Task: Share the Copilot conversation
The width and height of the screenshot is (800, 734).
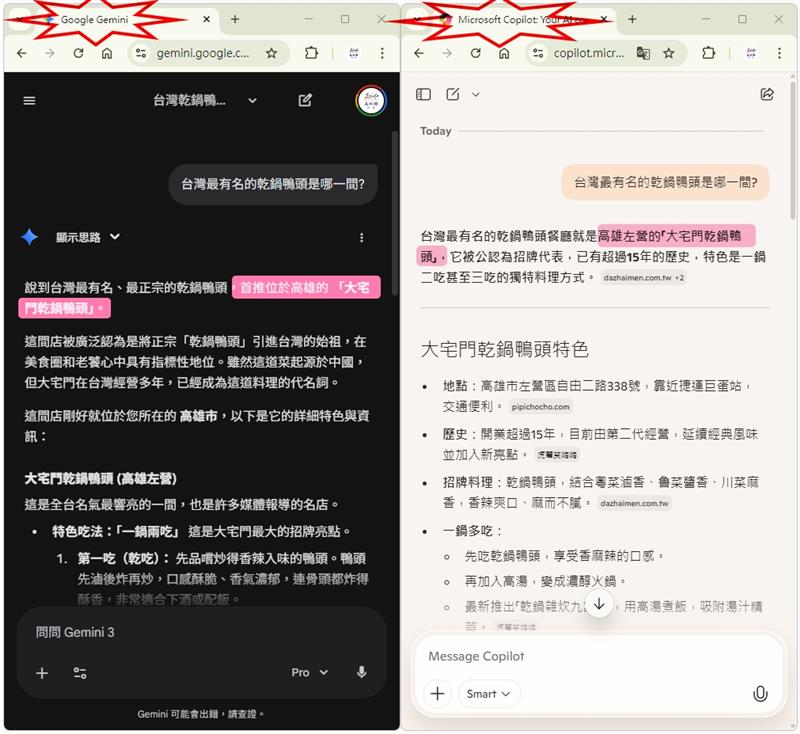Action: (x=768, y=93)
